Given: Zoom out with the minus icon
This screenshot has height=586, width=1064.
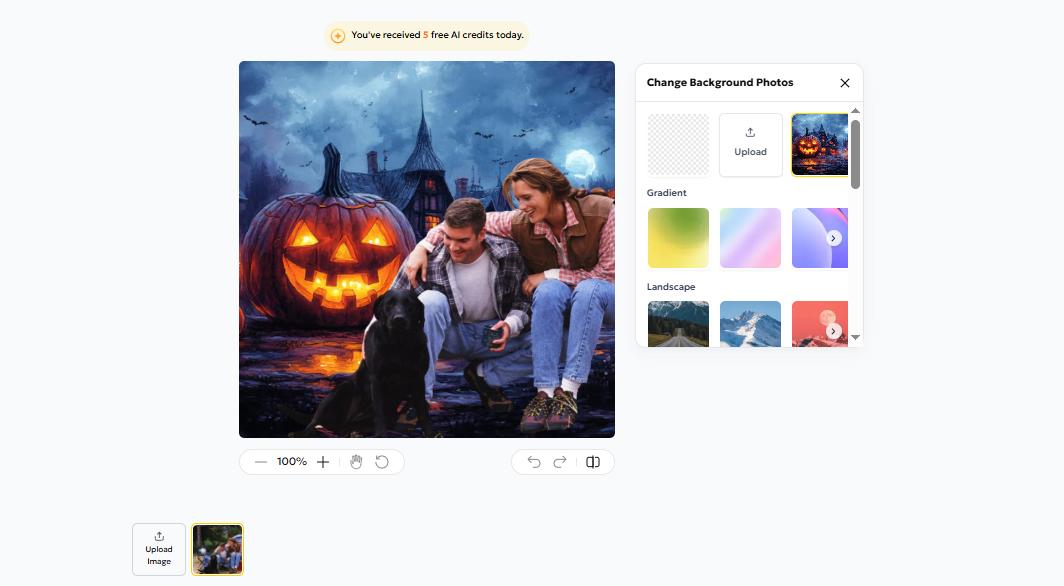Looking at the screenshot, I should click(x=260, y=461).
